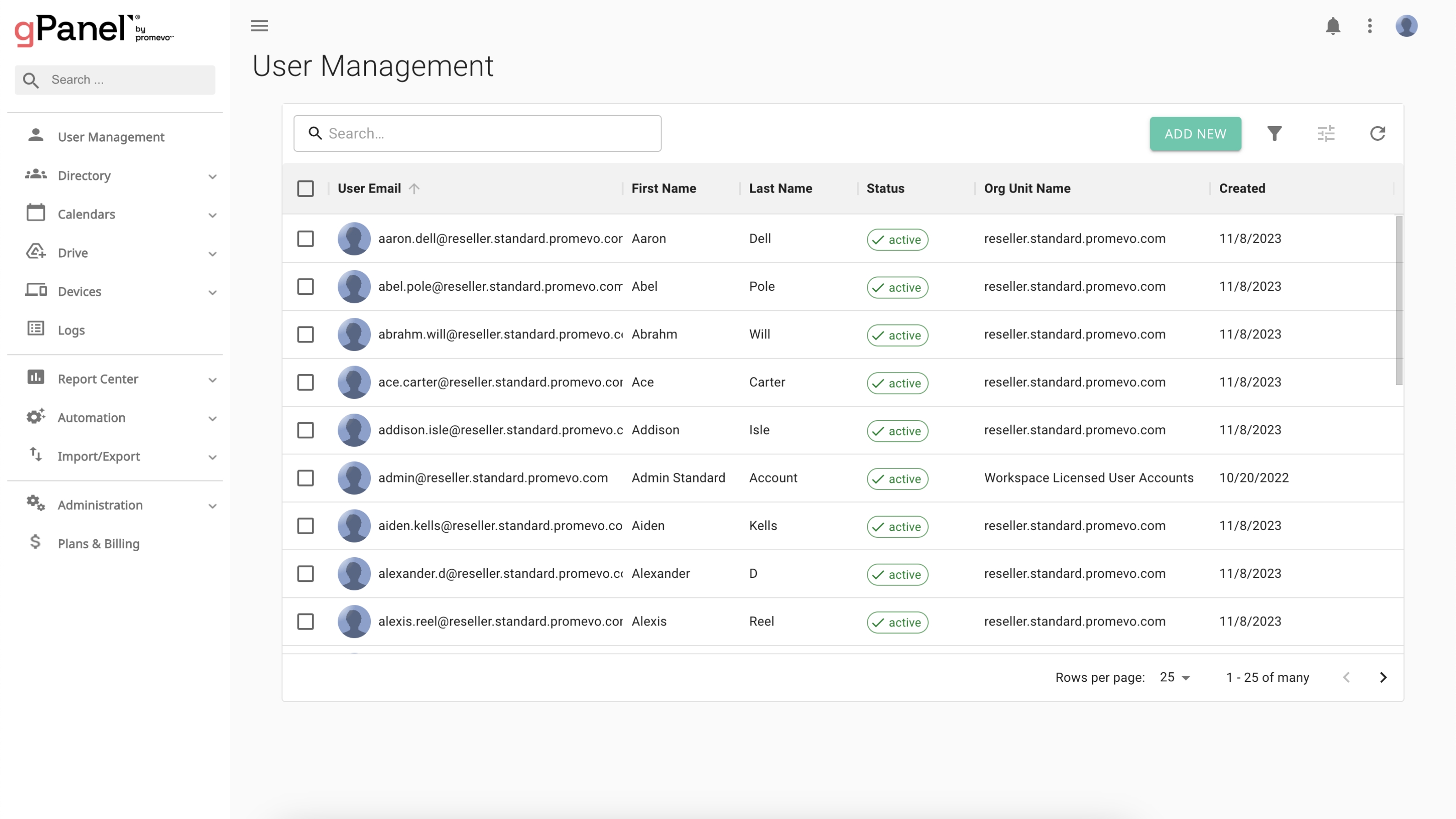Click the profile avatar in top bar
1456x819 pixels.
coord(1407,26)
